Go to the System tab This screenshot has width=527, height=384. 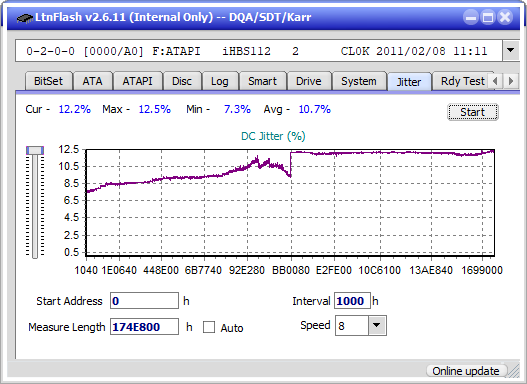coord(359,81)
